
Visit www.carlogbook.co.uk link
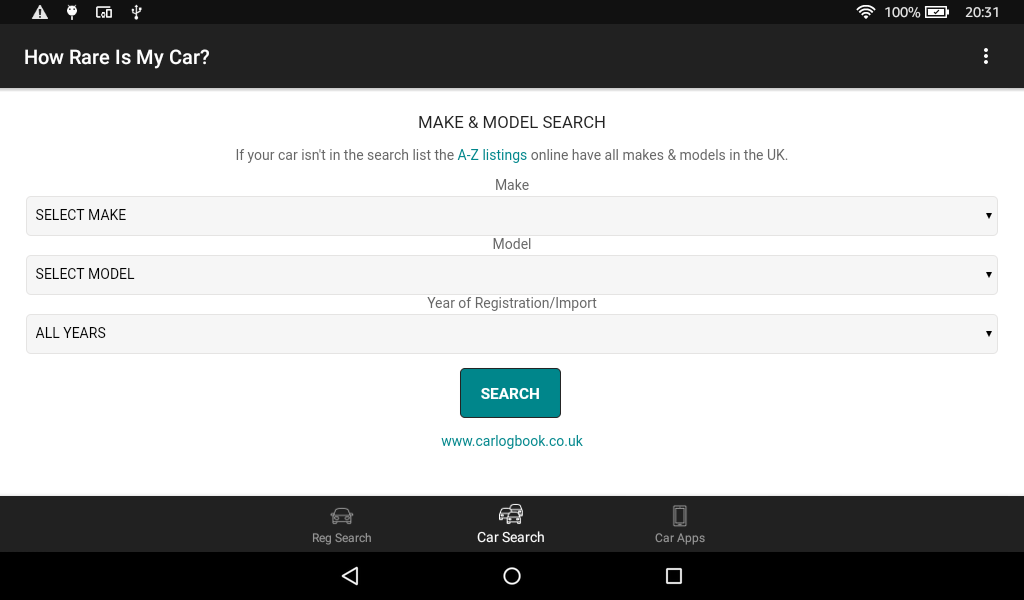pyautogui.click(x=512, y=440)
